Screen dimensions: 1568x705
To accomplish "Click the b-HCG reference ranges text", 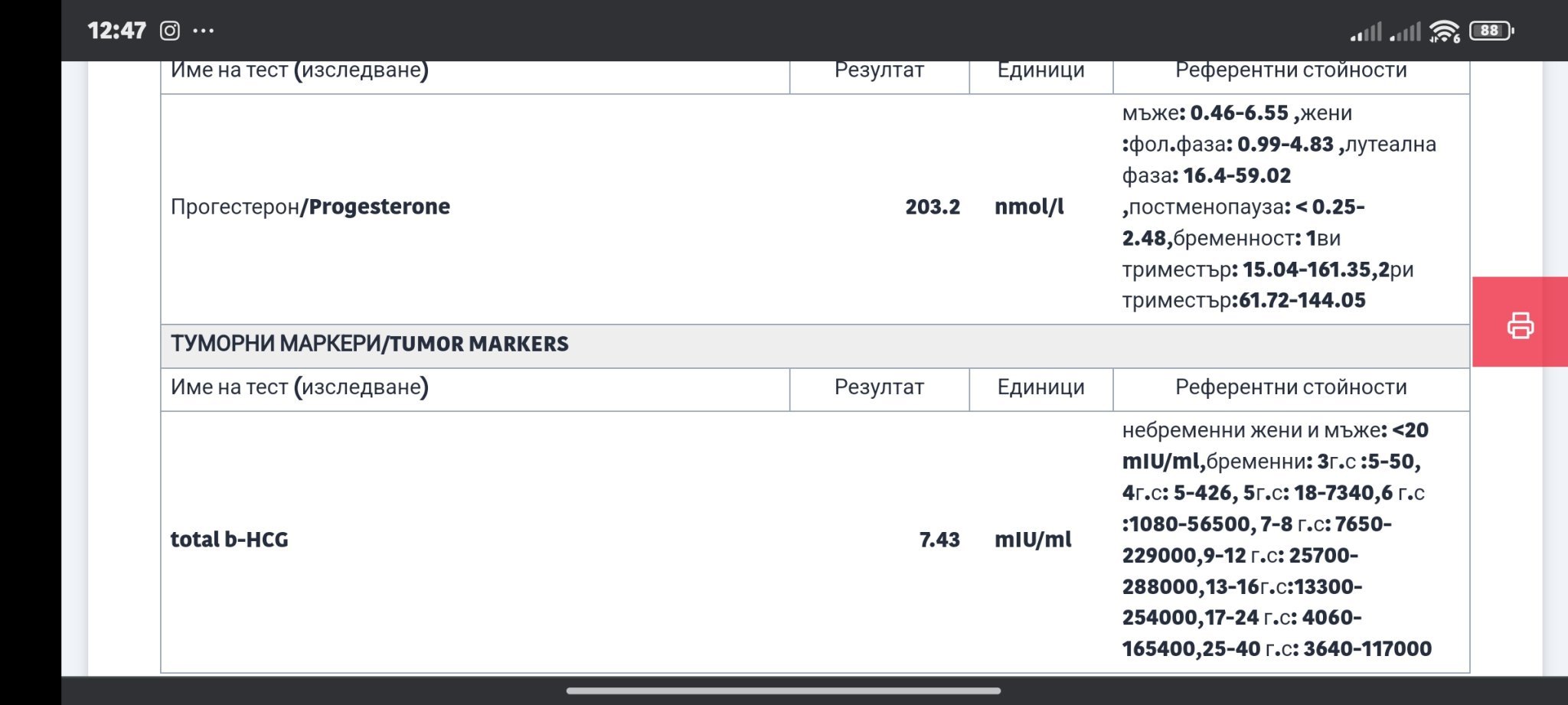I will pyautogui.click(x=1276, y=540).
